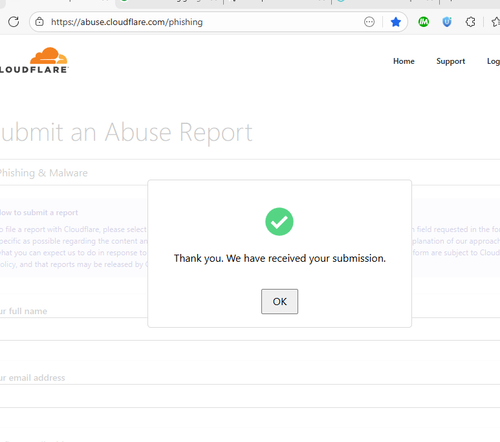The image size is (500, 442).
Task: Click the OK button in the dialog
Action: pos(279,301)
